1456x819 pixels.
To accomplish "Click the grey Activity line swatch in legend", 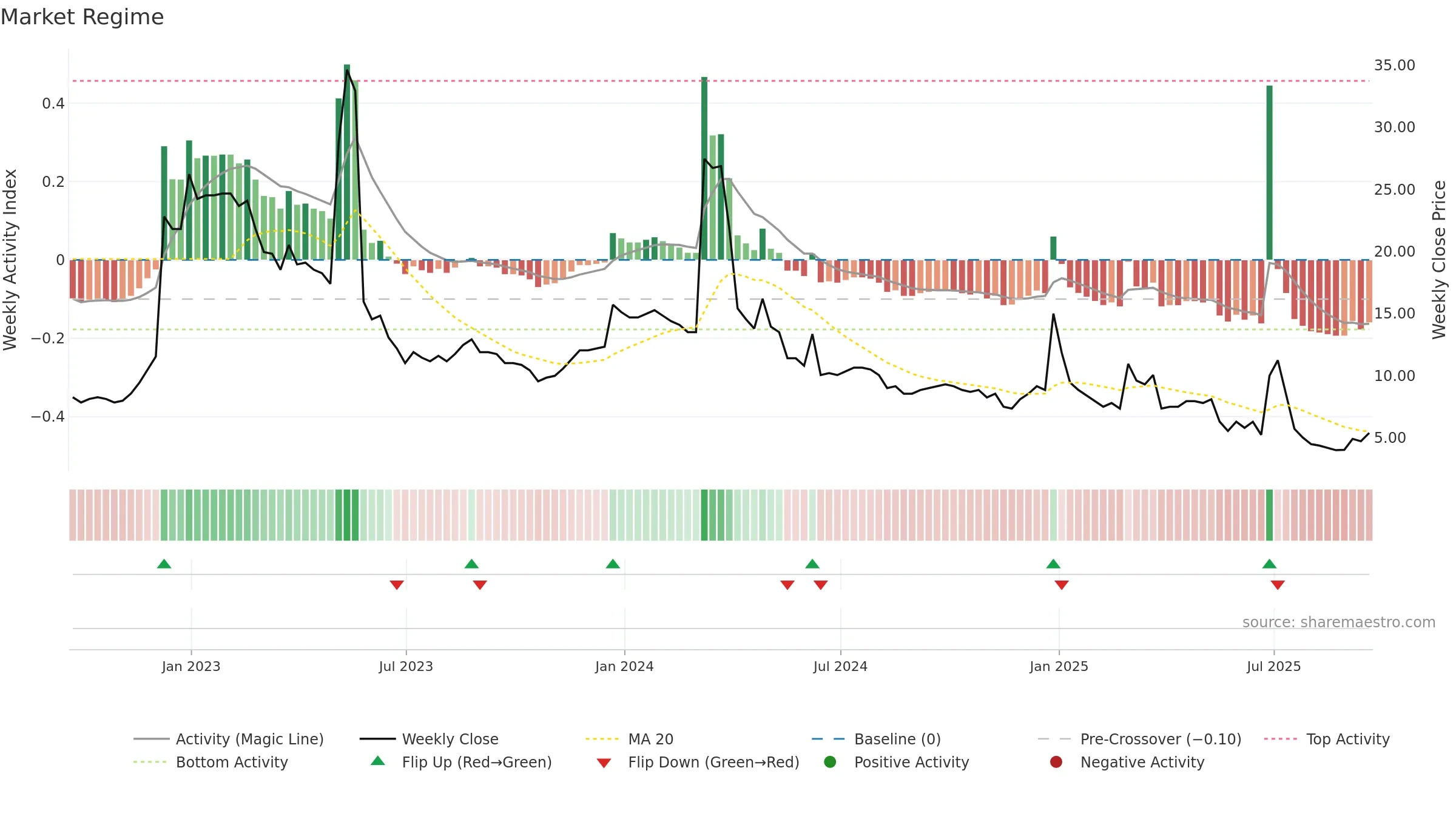I will pos(152,739).
